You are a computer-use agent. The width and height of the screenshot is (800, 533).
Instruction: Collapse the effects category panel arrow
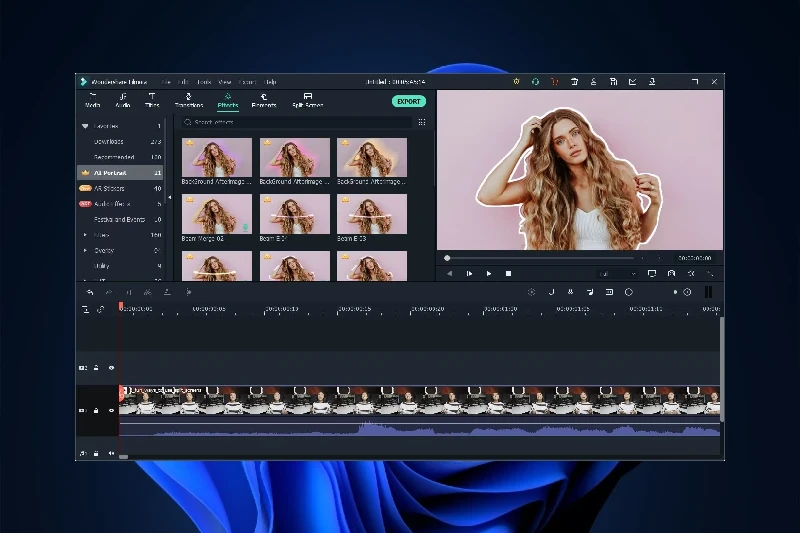pyautogui.click(x=169, y=197)
